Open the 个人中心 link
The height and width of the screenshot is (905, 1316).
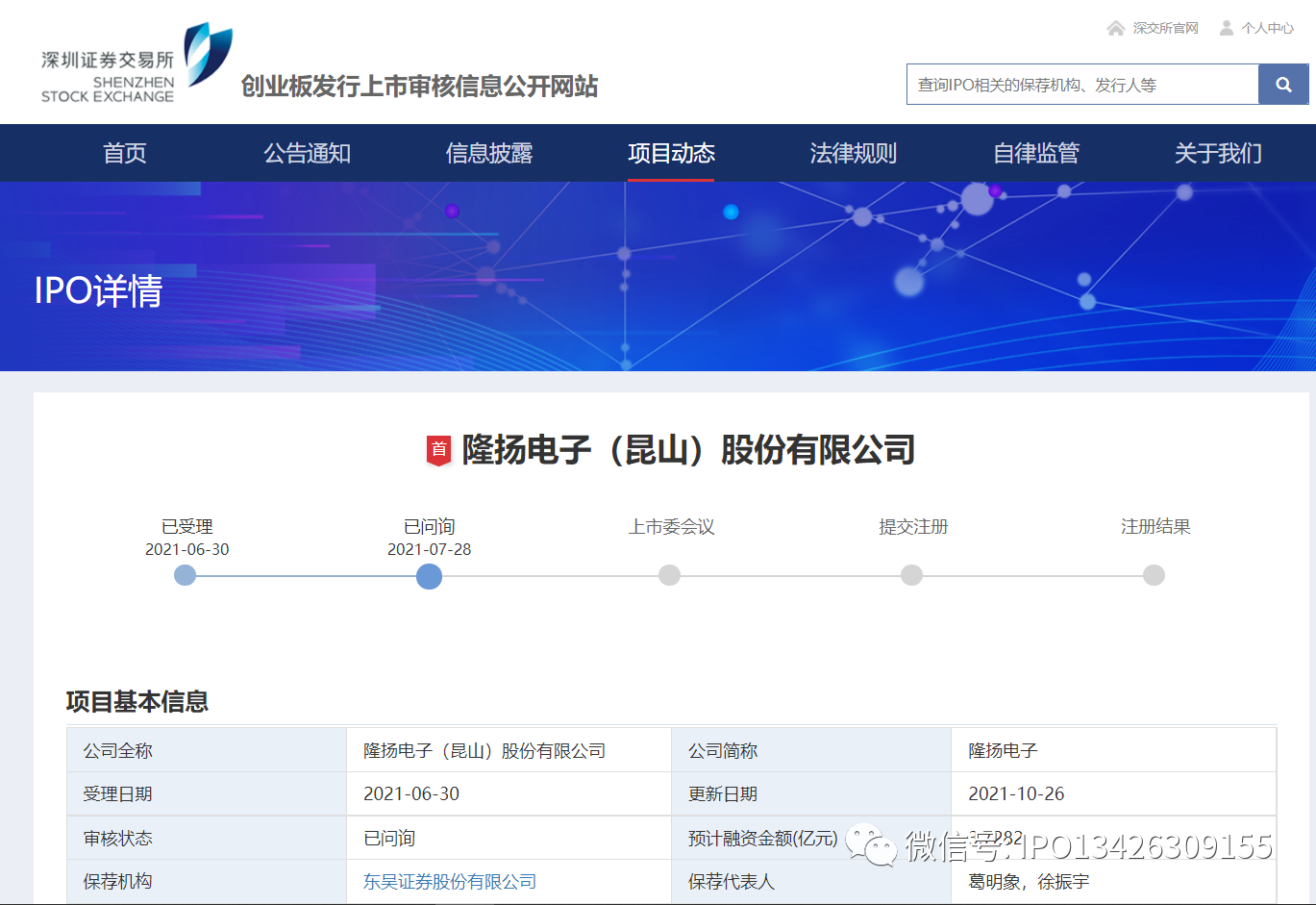point(1267,28)
